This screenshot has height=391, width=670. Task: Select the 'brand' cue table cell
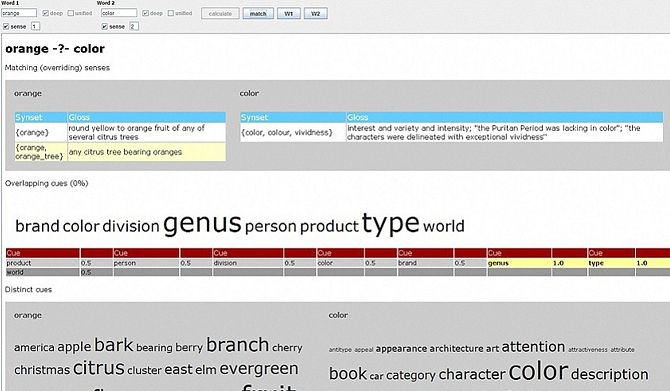click(x=426, y=263)
